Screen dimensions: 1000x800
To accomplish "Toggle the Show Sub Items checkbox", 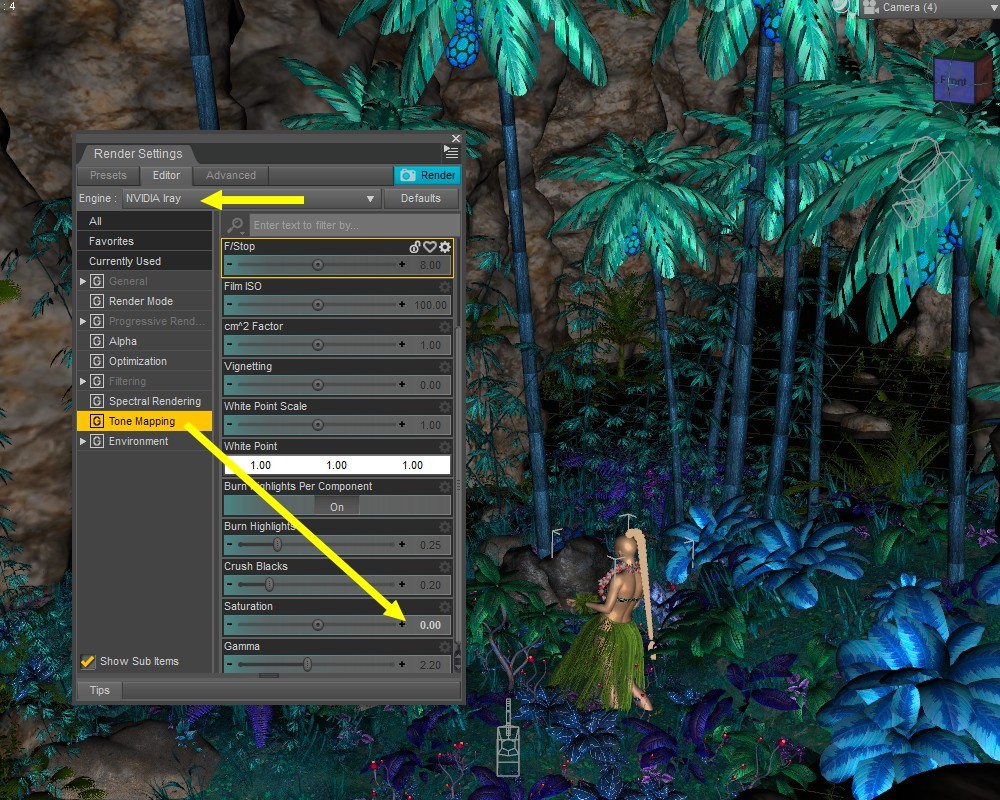I will coord(88,662).
